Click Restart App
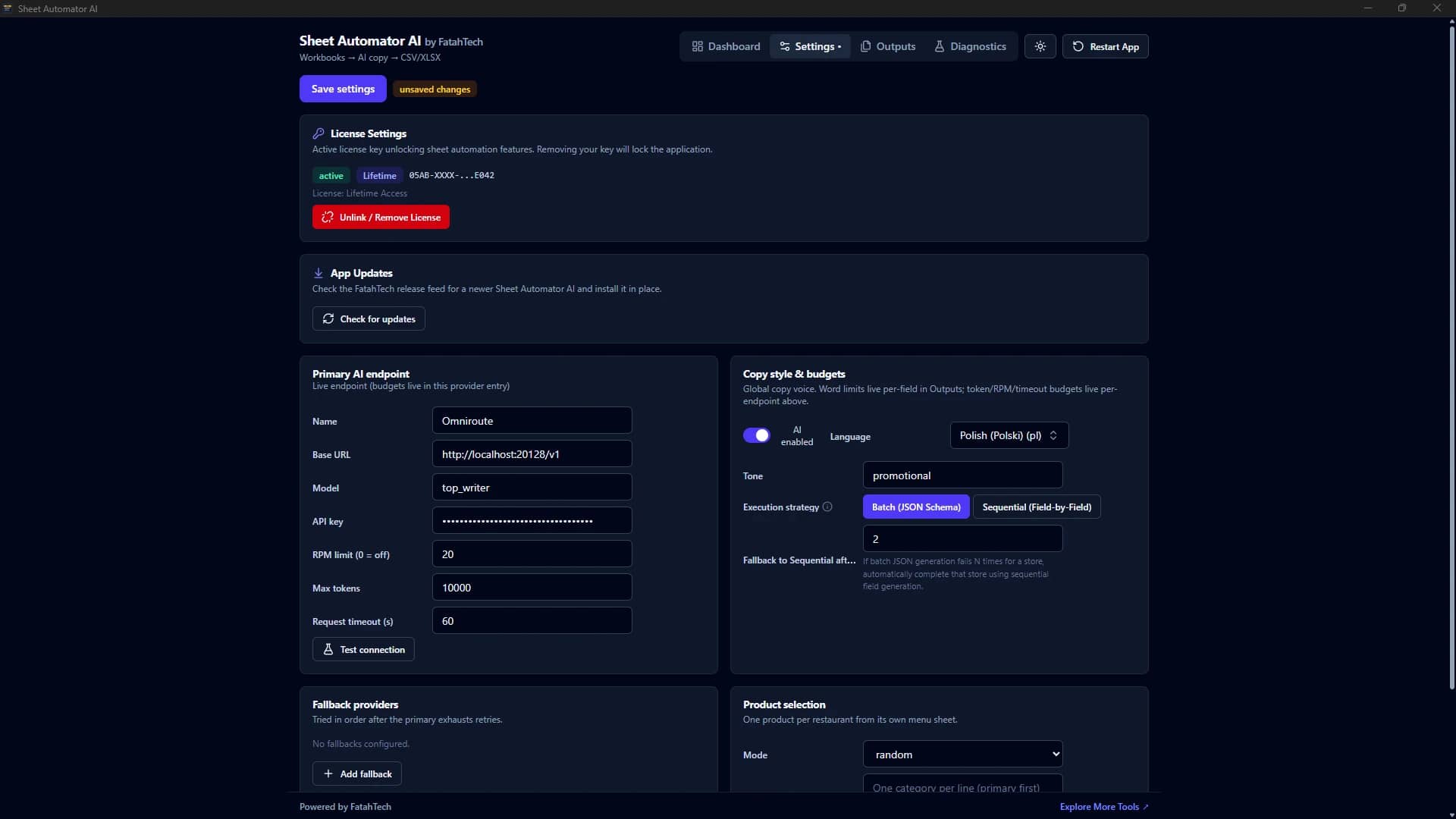Viewport: 1456px width, 819px height. click(x=1105, y=46)
